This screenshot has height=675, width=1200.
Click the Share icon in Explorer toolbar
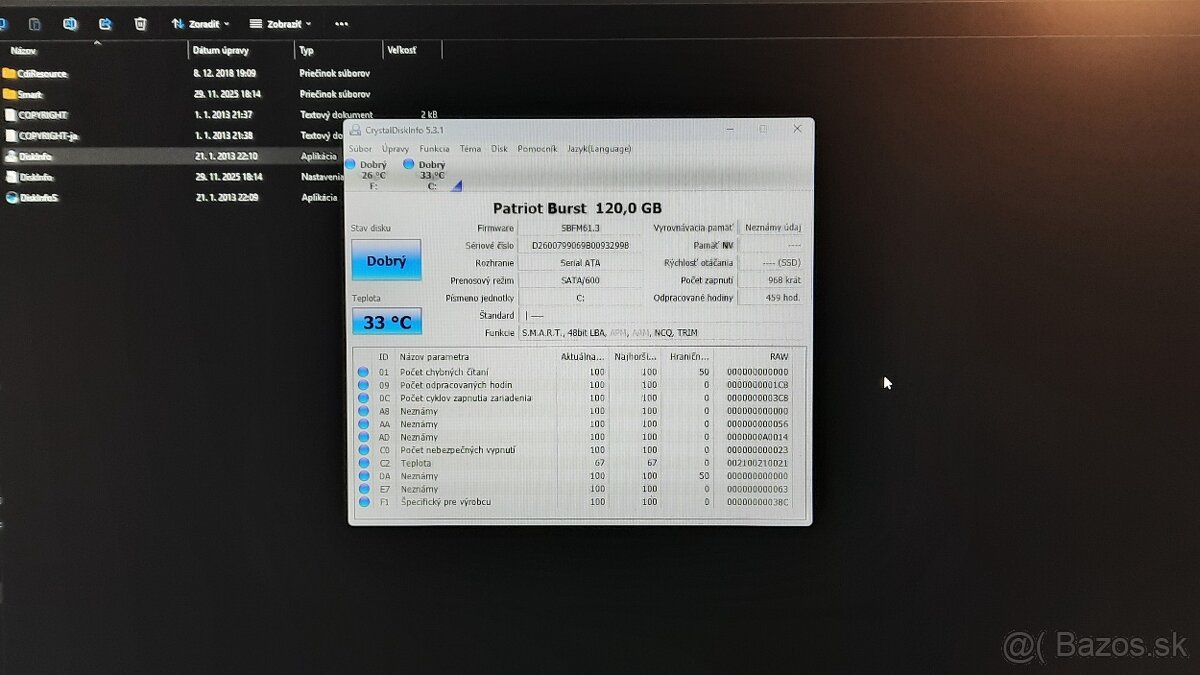(x=105, y=23)
